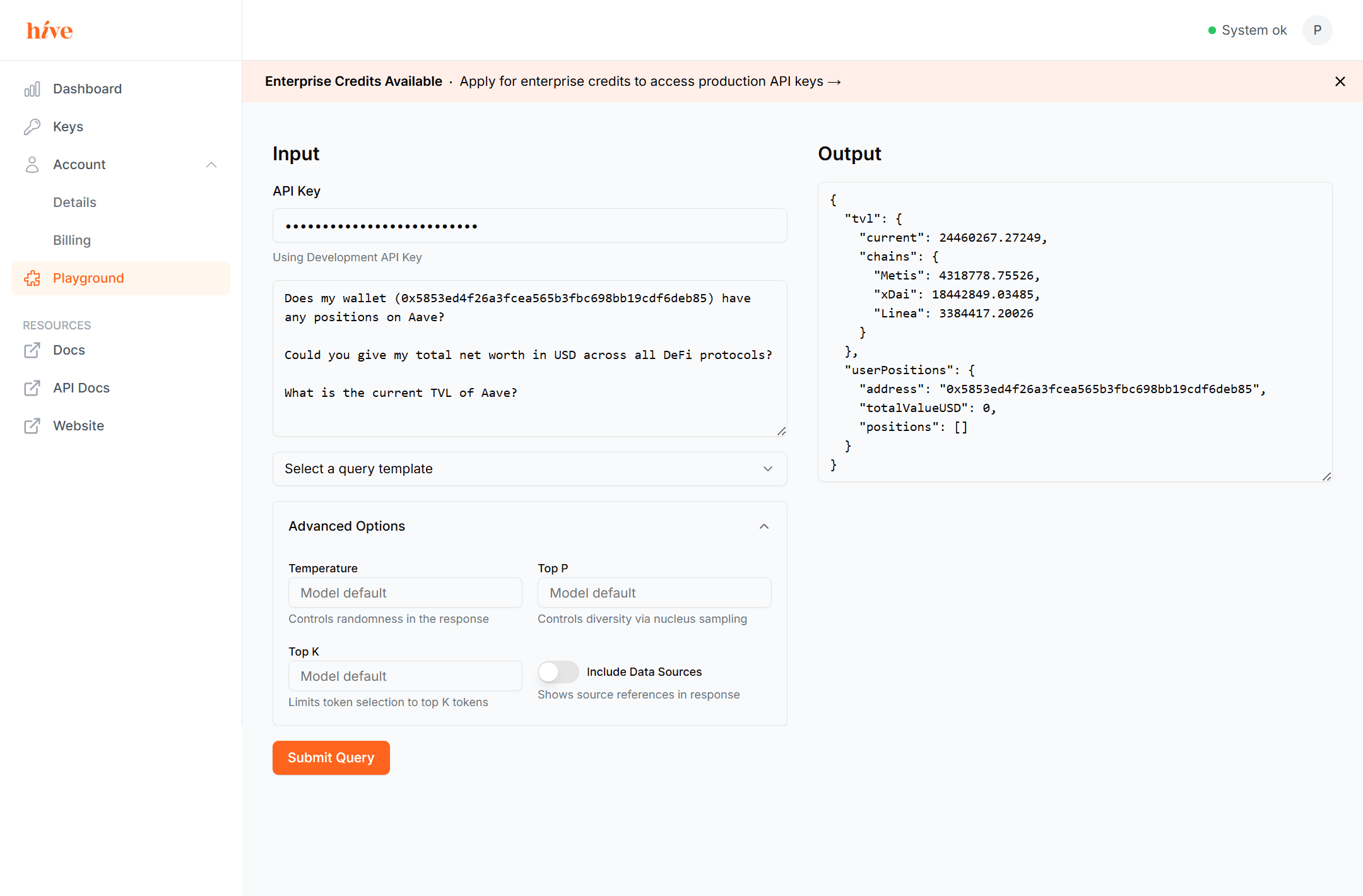Enable the Include Data Sources toggle
1363x896 pixels.
click(558, 672)
